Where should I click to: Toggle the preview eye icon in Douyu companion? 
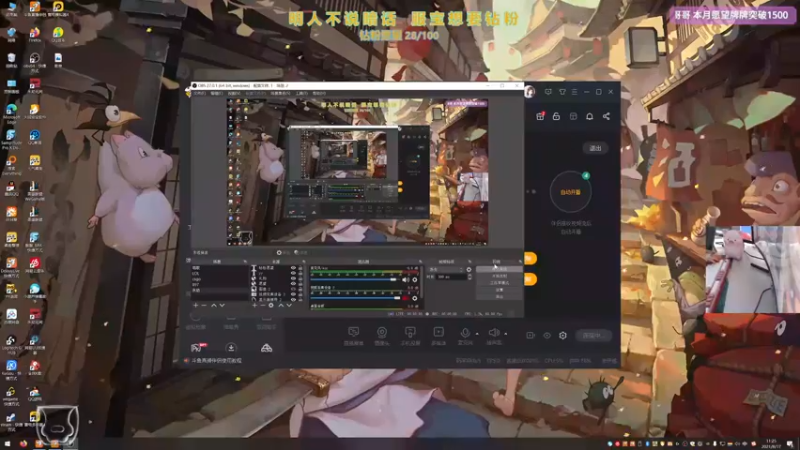click(547, 335)
